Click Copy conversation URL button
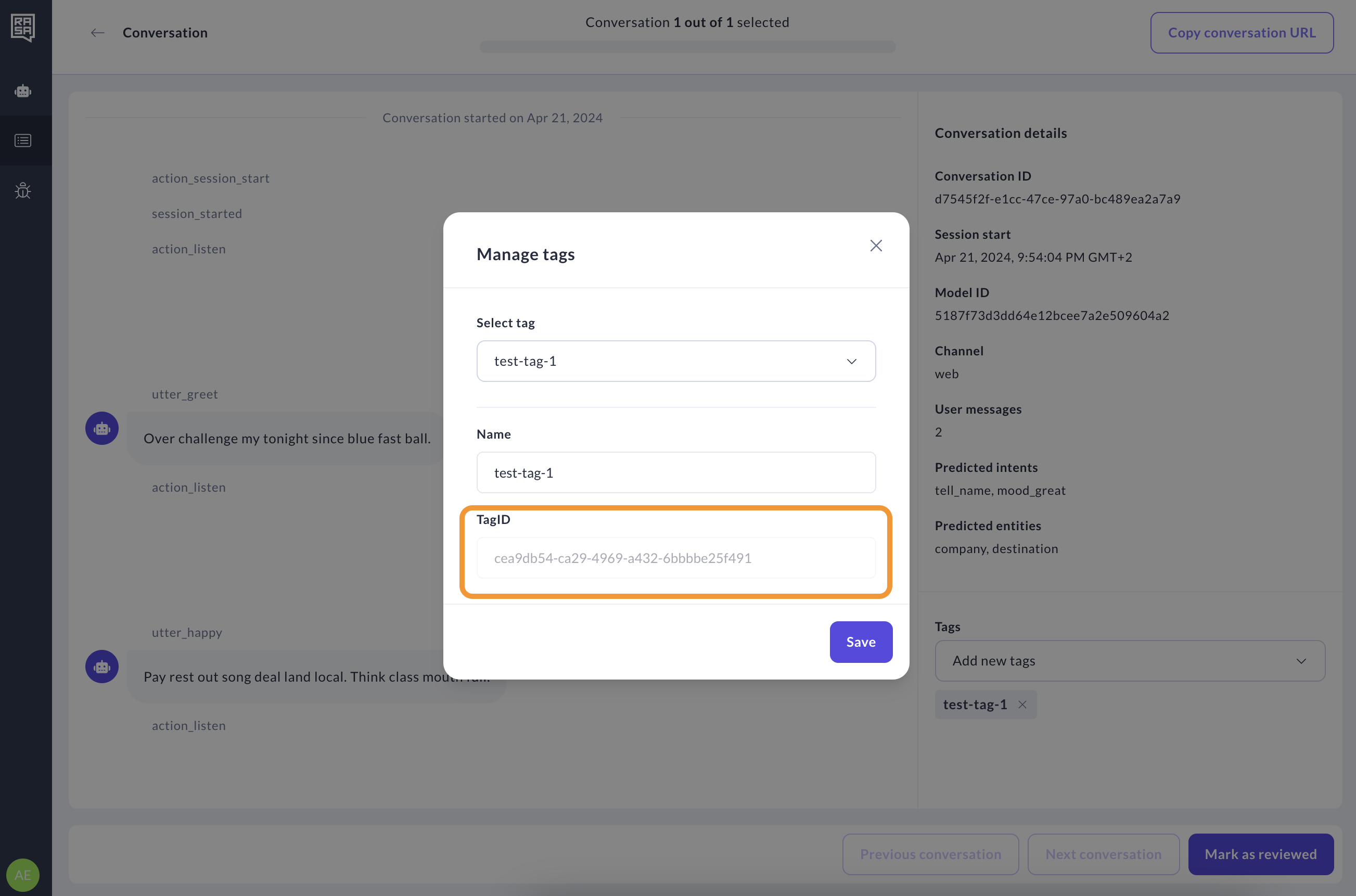1356x896 pixels. point(1241,33)
